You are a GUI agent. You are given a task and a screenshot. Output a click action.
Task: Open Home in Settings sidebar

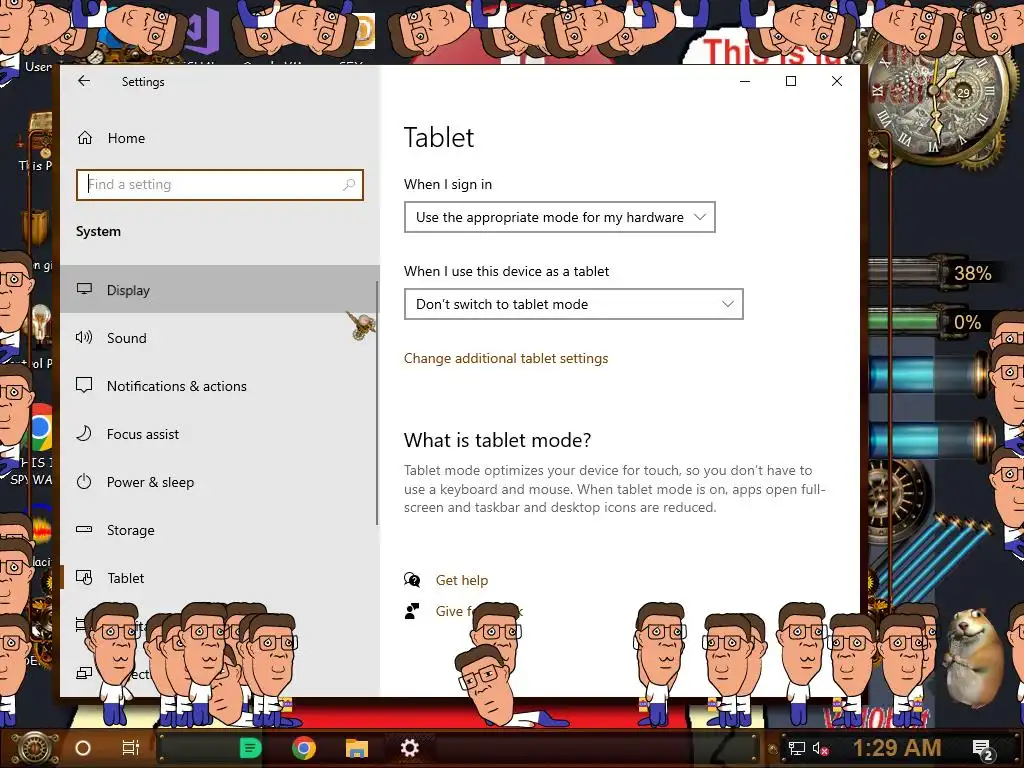219,138
